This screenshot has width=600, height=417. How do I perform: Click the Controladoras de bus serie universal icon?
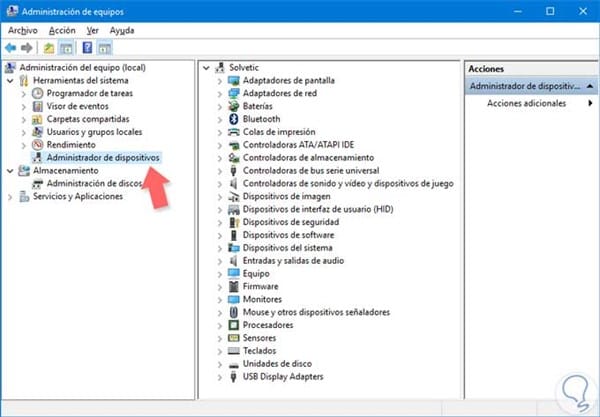point(233,171)
